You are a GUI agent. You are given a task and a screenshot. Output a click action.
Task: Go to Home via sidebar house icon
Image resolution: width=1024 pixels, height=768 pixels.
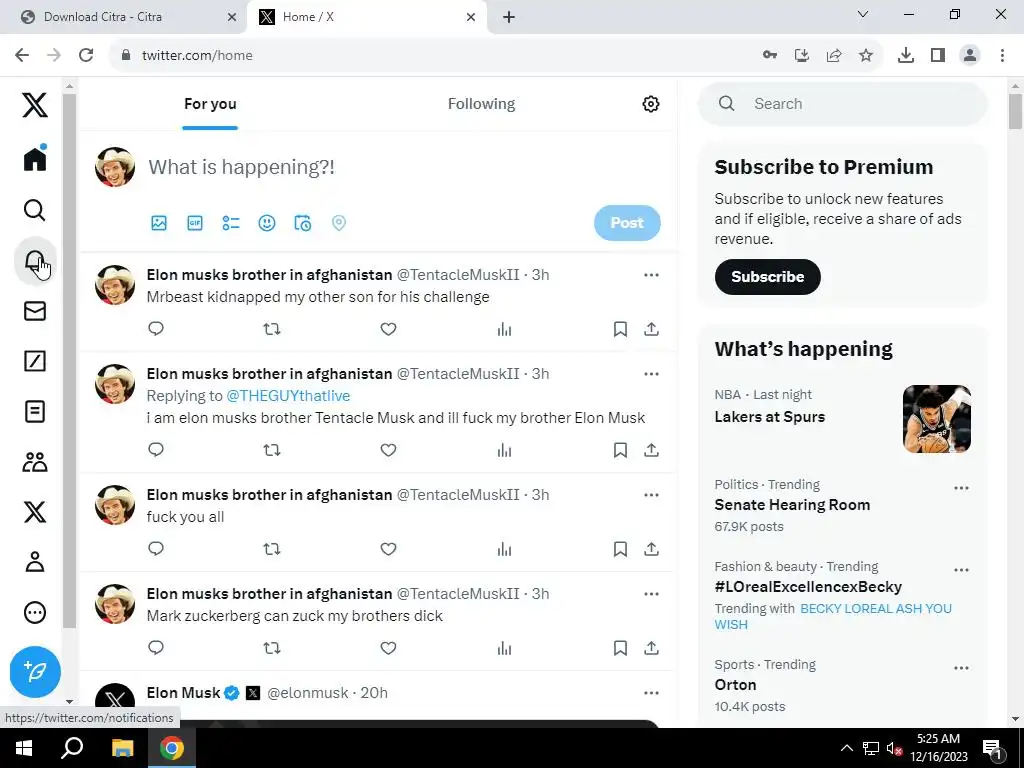[35, 159]
